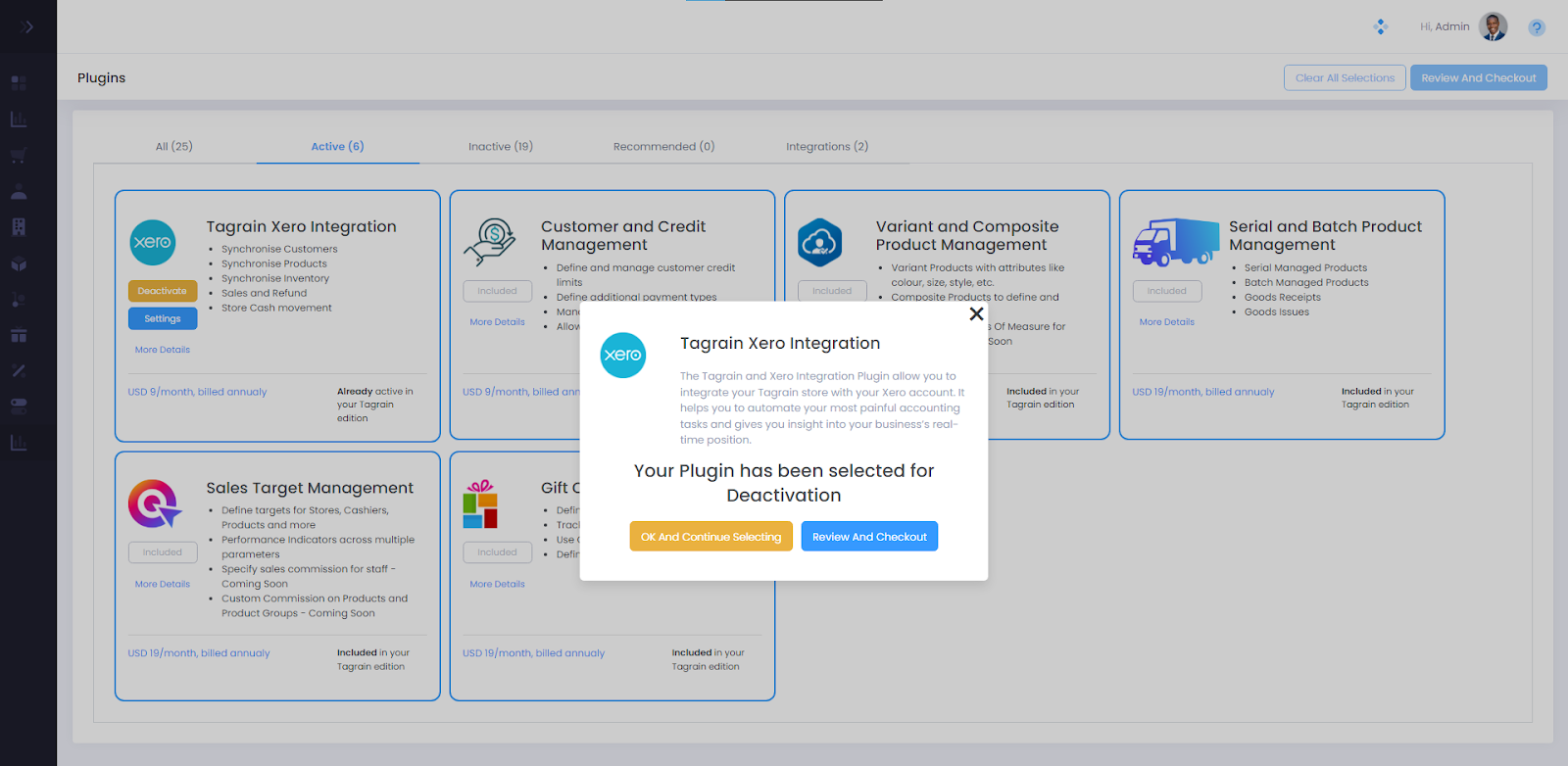Open the toggle-switch plugins icon in sidebar
The height and width of the screenshot is (766, 1568).
[19, 407]
